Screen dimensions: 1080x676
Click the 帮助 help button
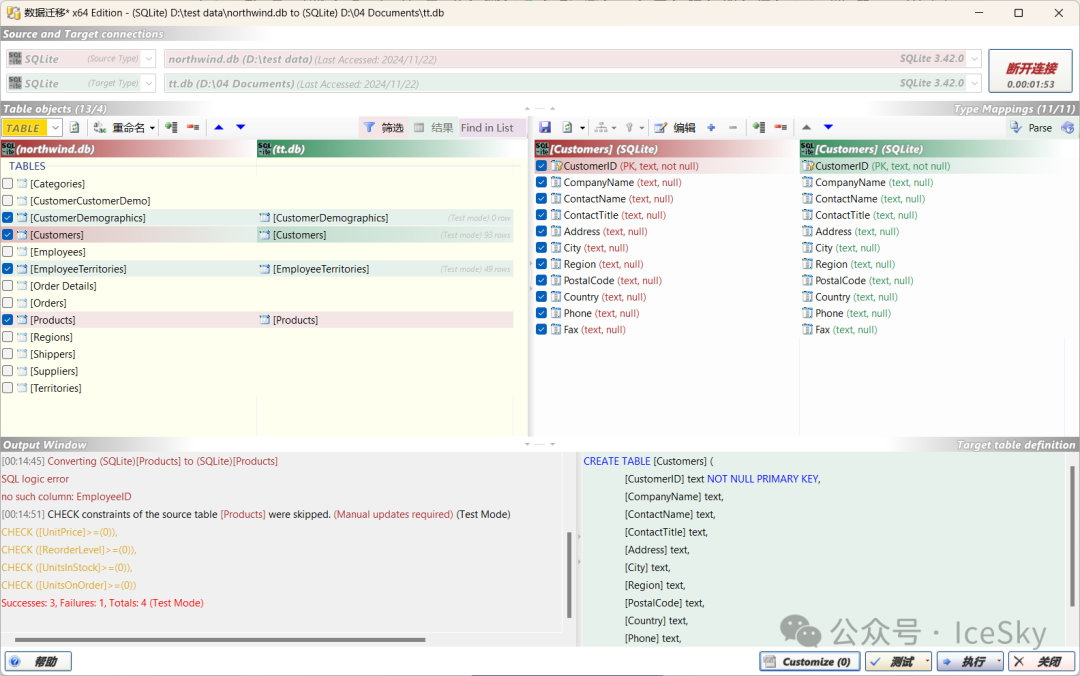38,662
